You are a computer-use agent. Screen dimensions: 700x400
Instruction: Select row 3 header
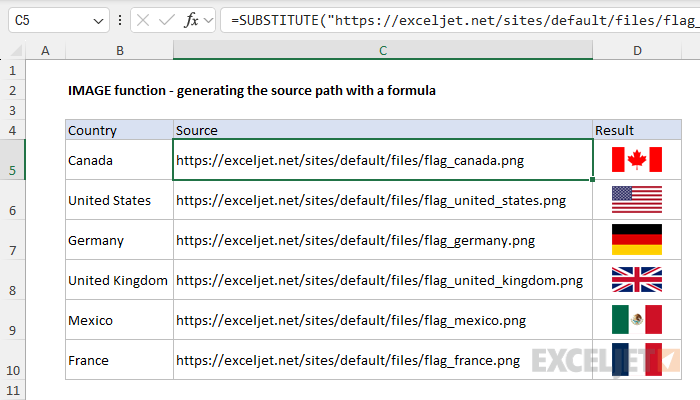(x=12, y=110)
